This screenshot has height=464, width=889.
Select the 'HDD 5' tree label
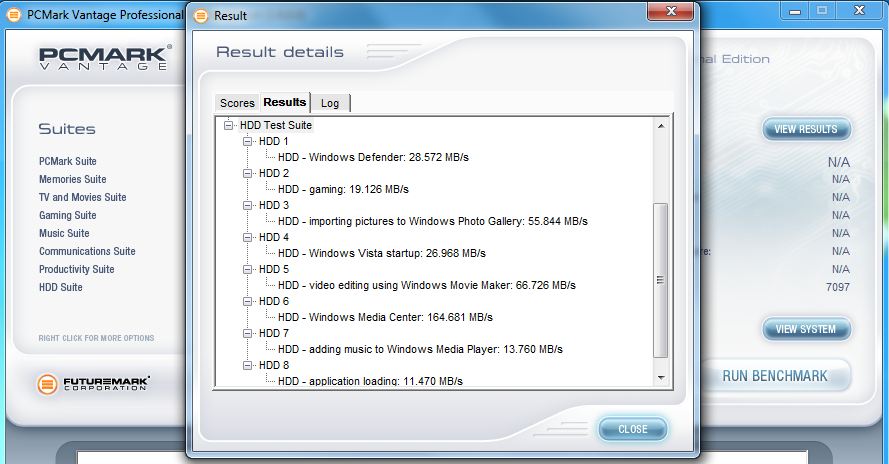coord(274,269)
